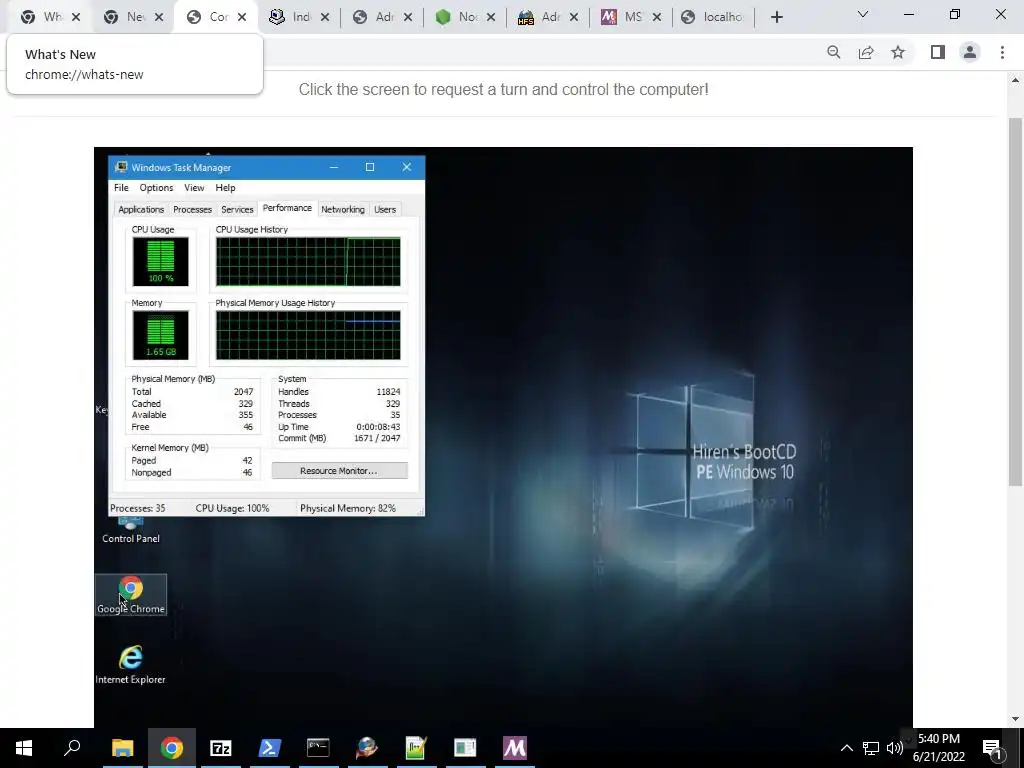Open Notepad++ icon in the taskbar
The image size is (1024, 768).
pyautogui.click(x=416, y=748)
